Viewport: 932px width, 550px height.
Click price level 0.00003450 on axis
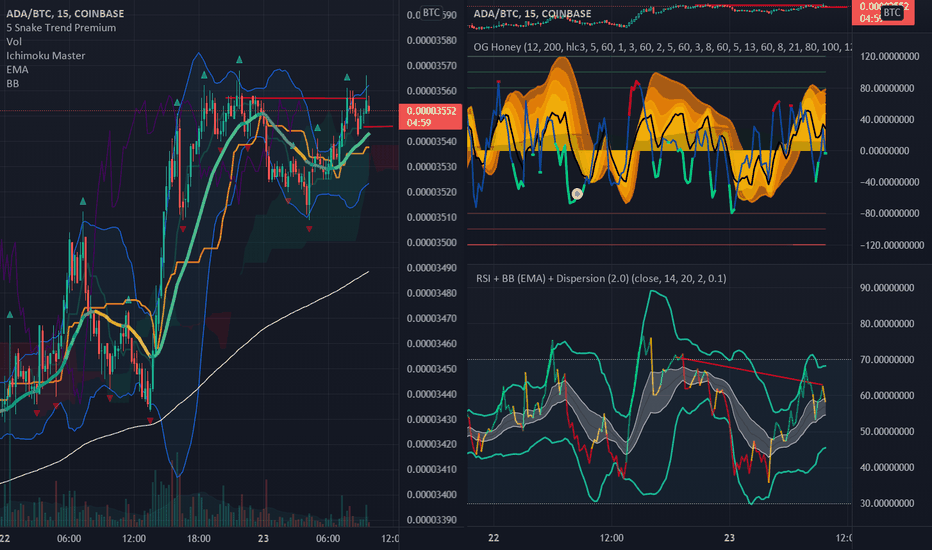click(x=432, y=369)
